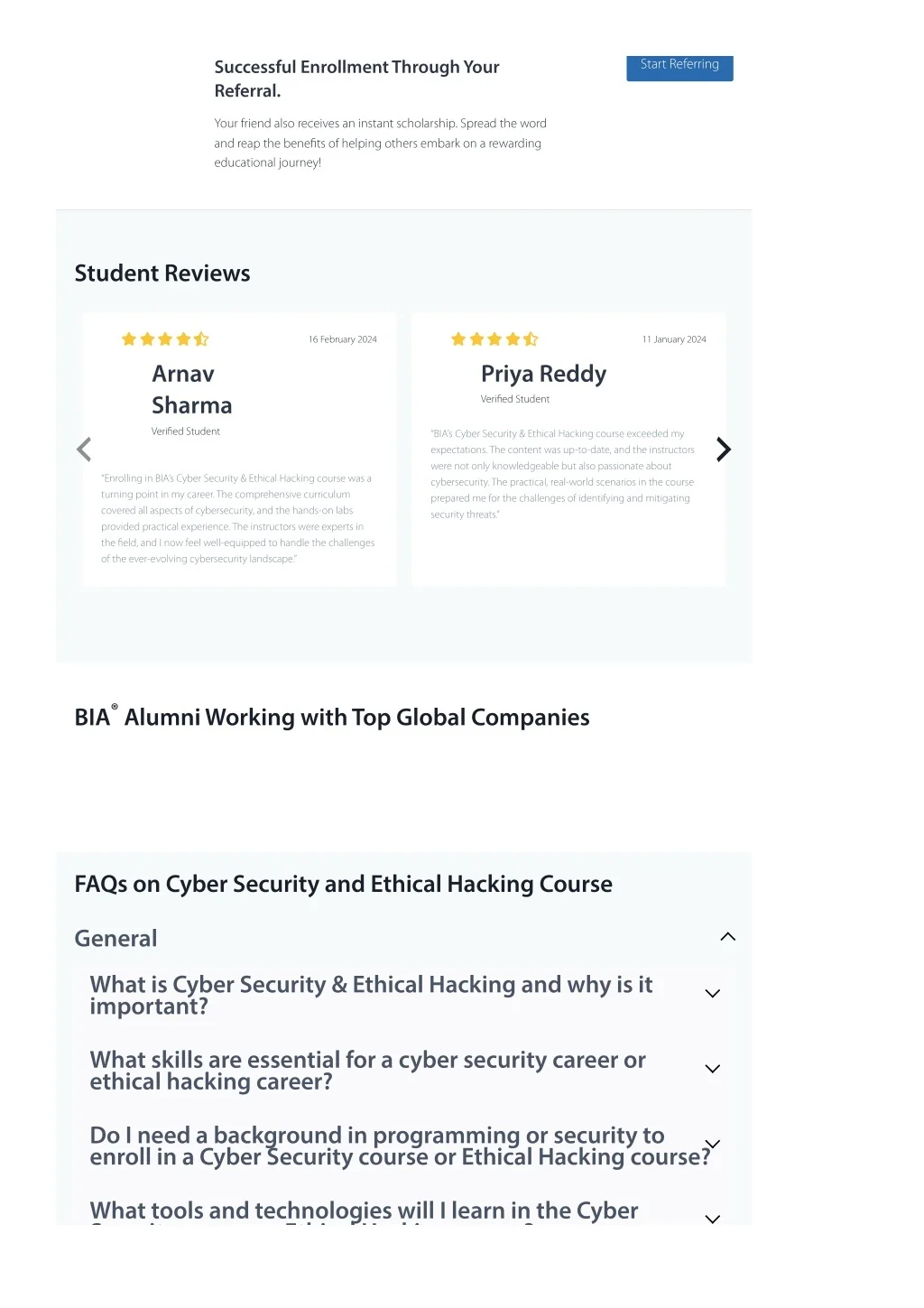The image size is (924, 1308).
Task: Click Arnav Sharma's star rating
Action: click(x=165, y=339)
